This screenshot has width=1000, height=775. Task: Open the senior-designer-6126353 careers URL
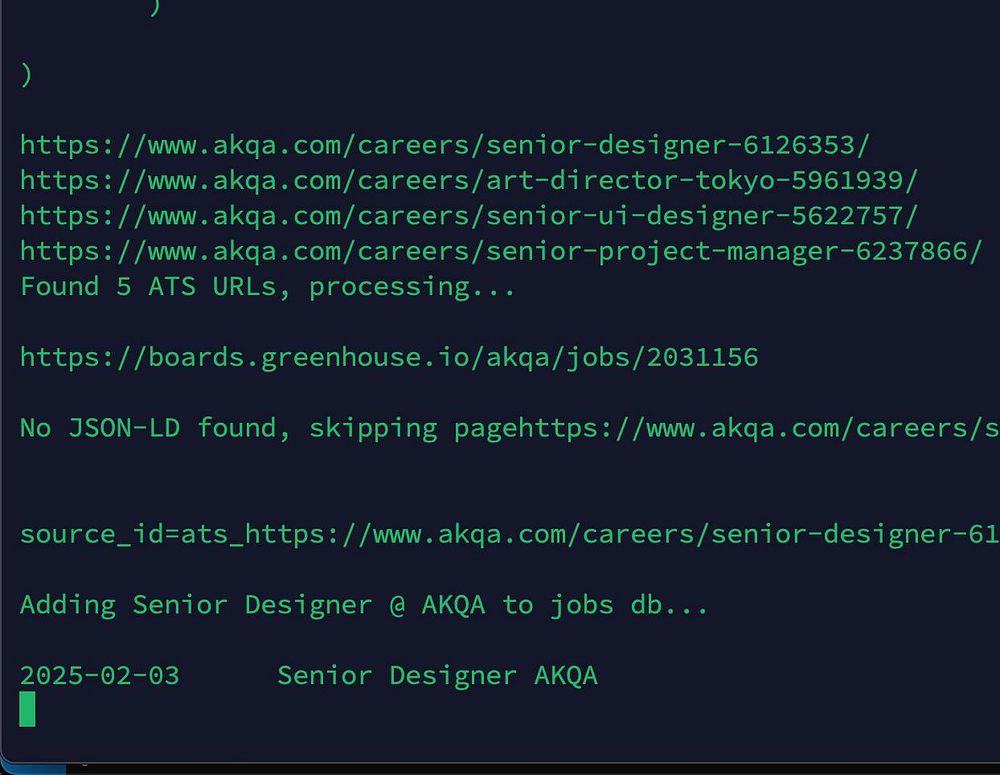(445, 145)
